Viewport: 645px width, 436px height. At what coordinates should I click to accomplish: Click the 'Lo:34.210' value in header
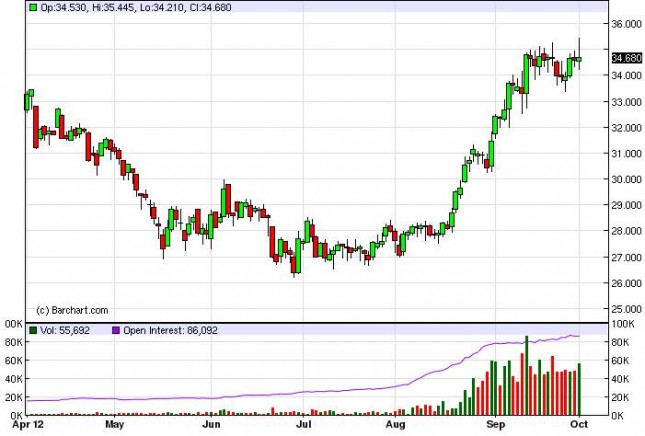pos(162,7)
